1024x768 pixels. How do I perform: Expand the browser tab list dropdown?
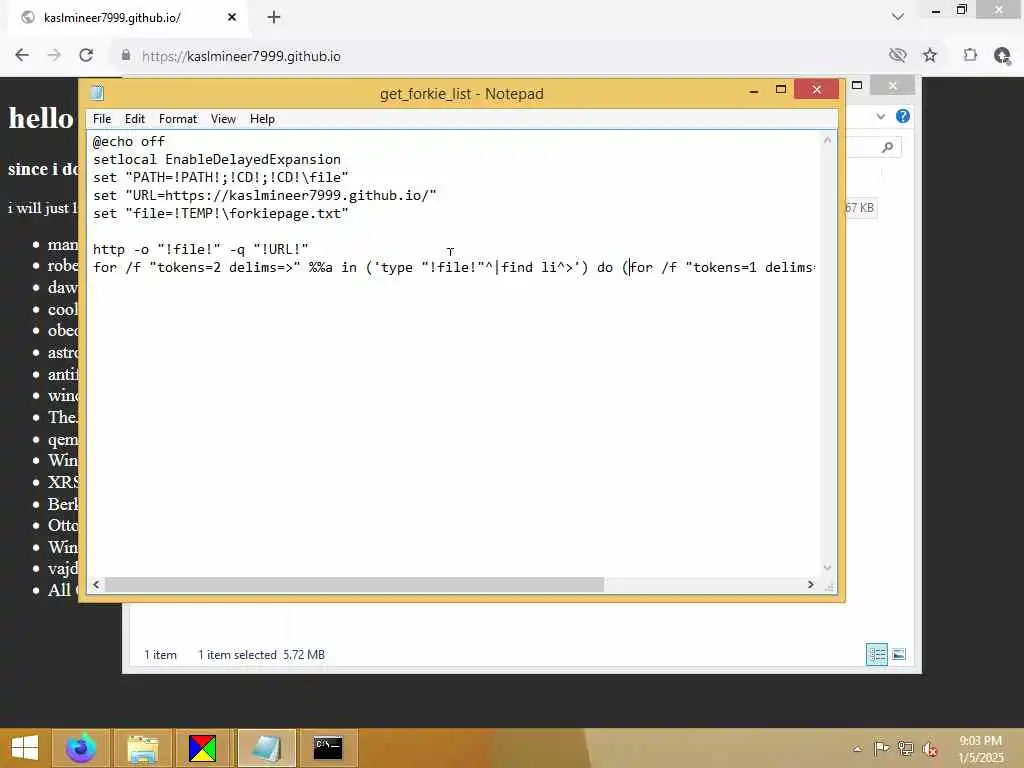pyautogui.click(x=898, y=17)
